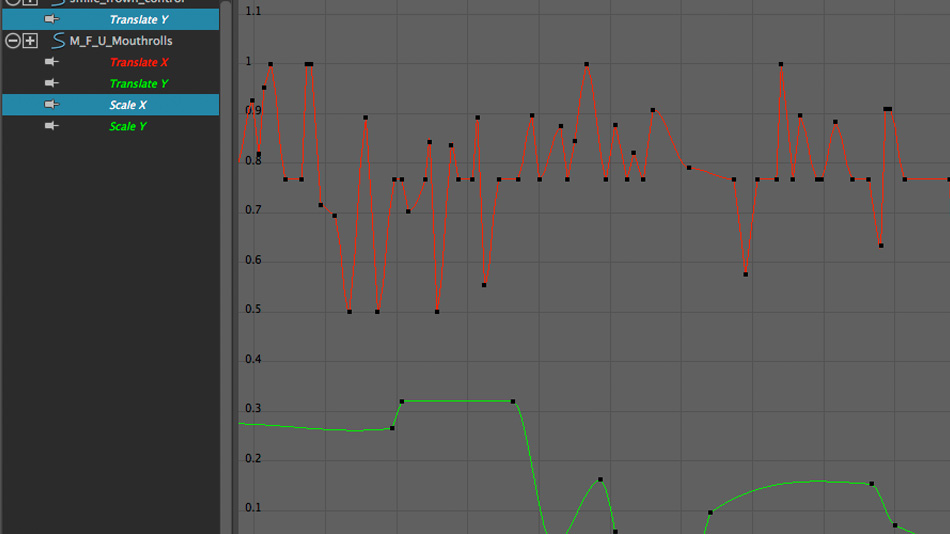The width and height of the screenshot is (950, 534).
Task: Collapse the M_F_U_Mouthrolls node with minus icon
Action: (13, 41)
